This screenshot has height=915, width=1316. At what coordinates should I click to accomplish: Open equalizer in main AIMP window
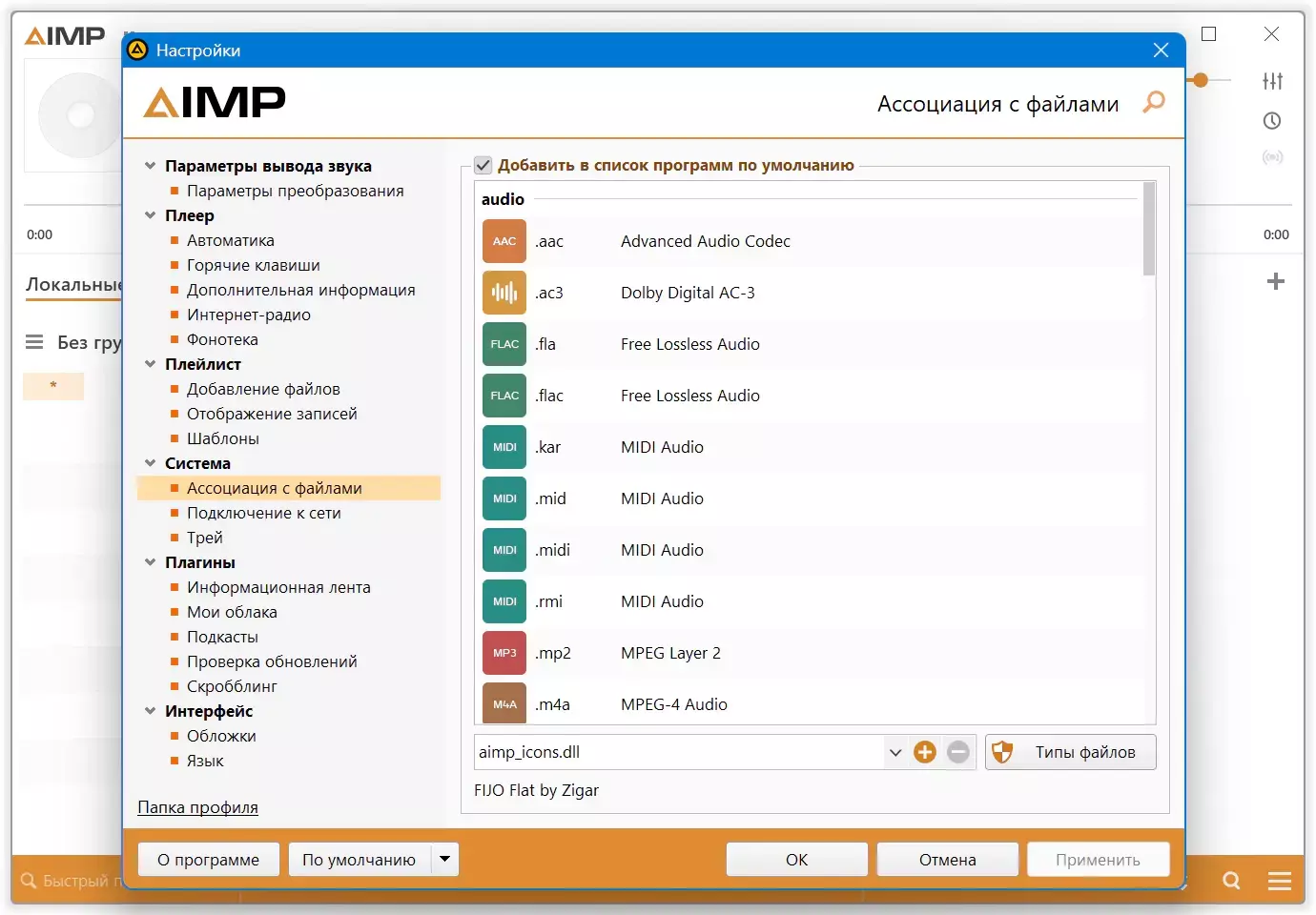1273,81
